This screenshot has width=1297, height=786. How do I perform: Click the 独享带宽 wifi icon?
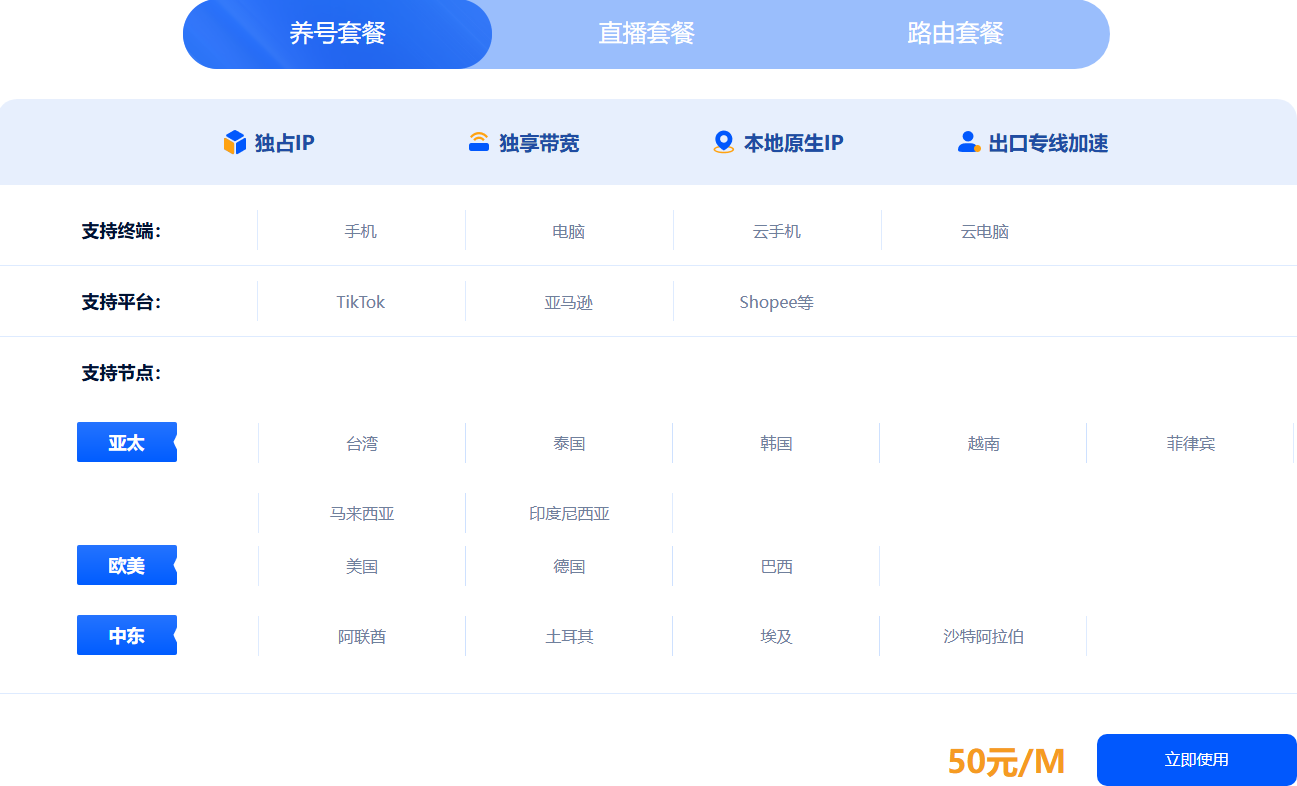click(x=479, y=143)
